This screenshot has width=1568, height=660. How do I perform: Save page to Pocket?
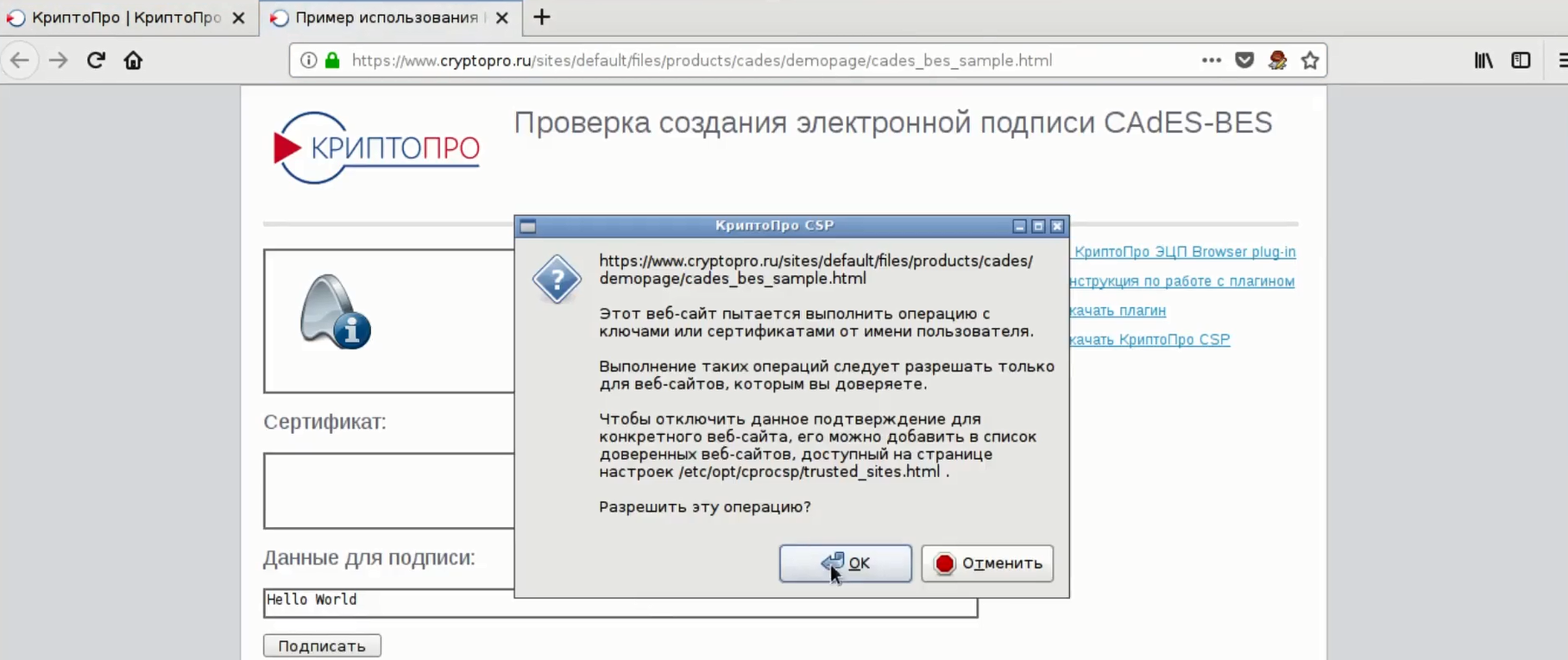coord(1244,60)
